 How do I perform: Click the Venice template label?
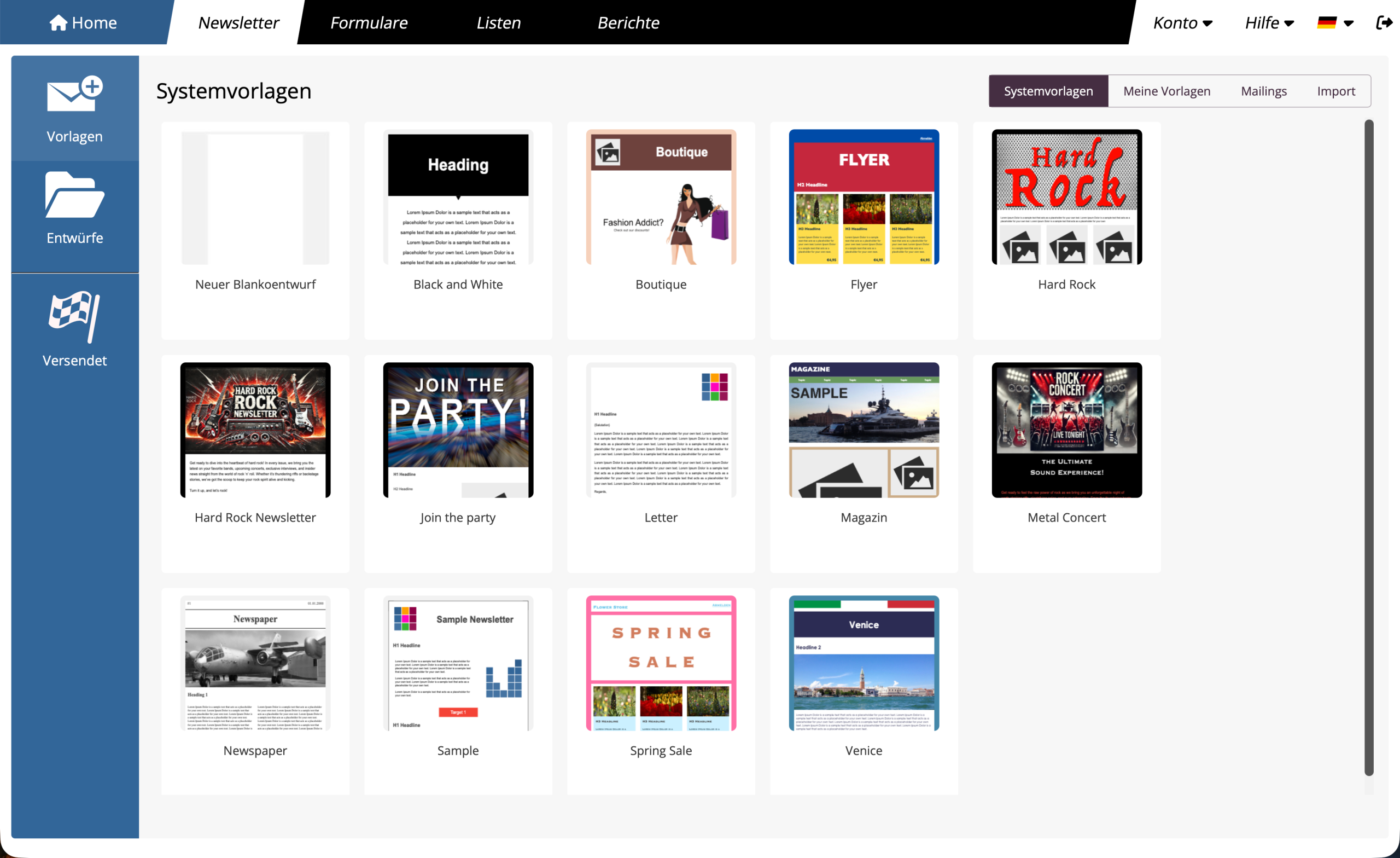tap(863, 750)
